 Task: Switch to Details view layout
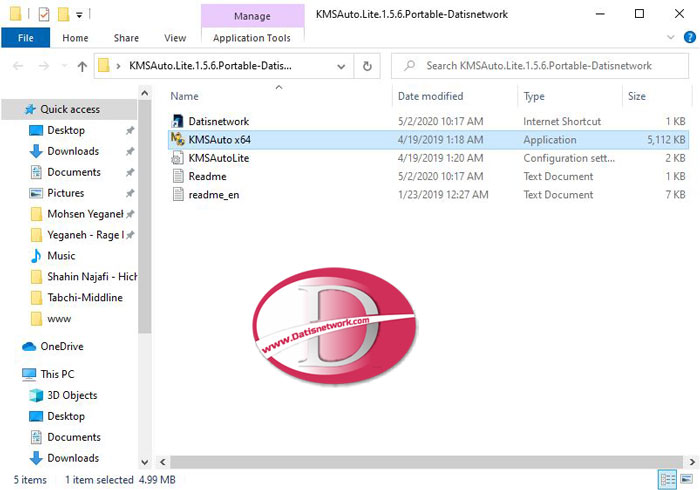[668, 480]
